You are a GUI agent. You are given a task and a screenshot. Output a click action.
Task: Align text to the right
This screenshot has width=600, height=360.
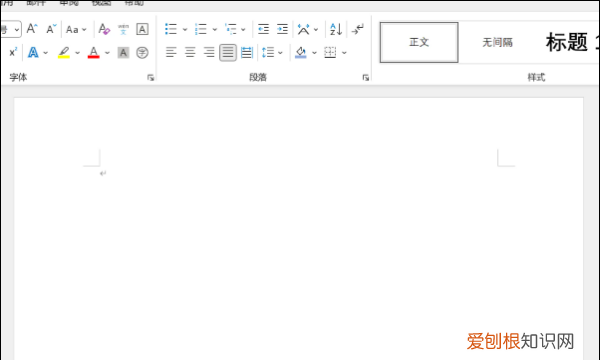(209, 52)
